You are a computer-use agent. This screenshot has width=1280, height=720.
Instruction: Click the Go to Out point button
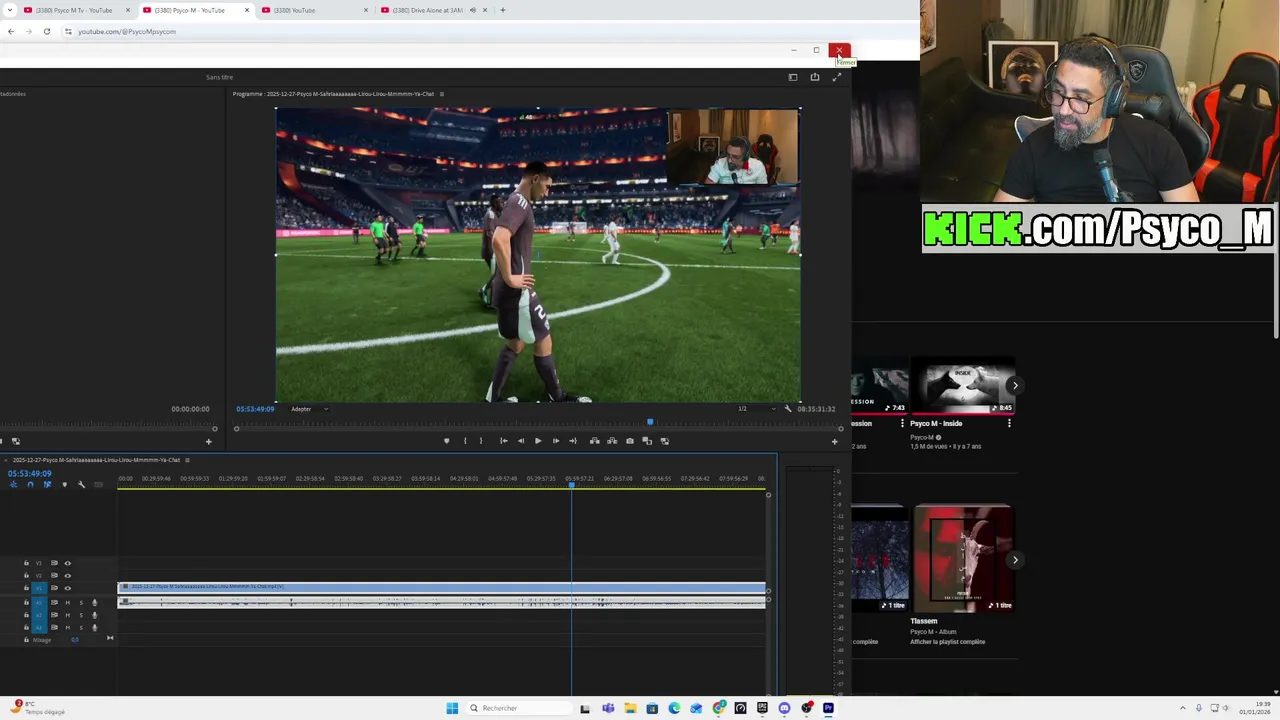coord(573,441)
